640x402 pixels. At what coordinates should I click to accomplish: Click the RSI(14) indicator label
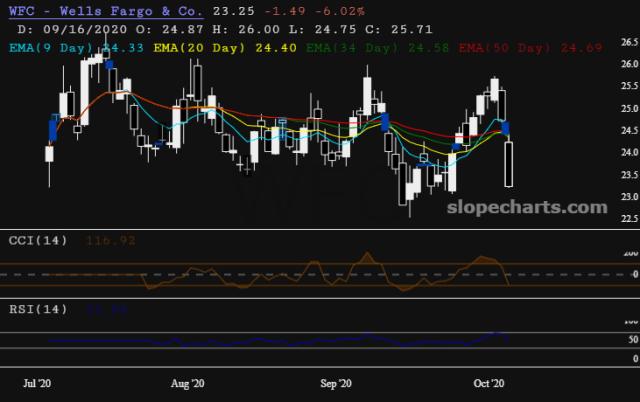click(x=38, y=309)
